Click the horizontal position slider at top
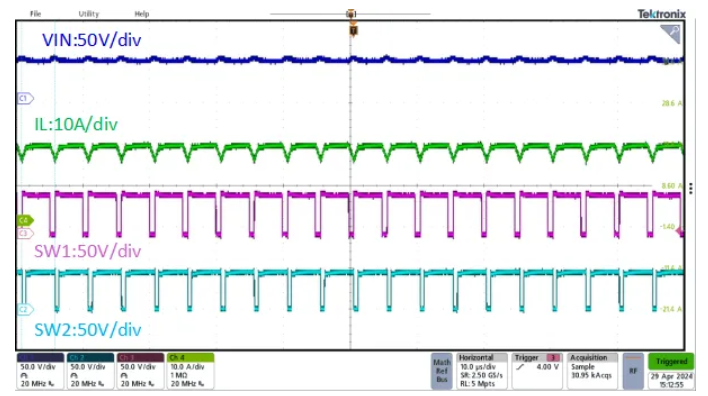The image size is (708, 396). (x=350, y=14)
